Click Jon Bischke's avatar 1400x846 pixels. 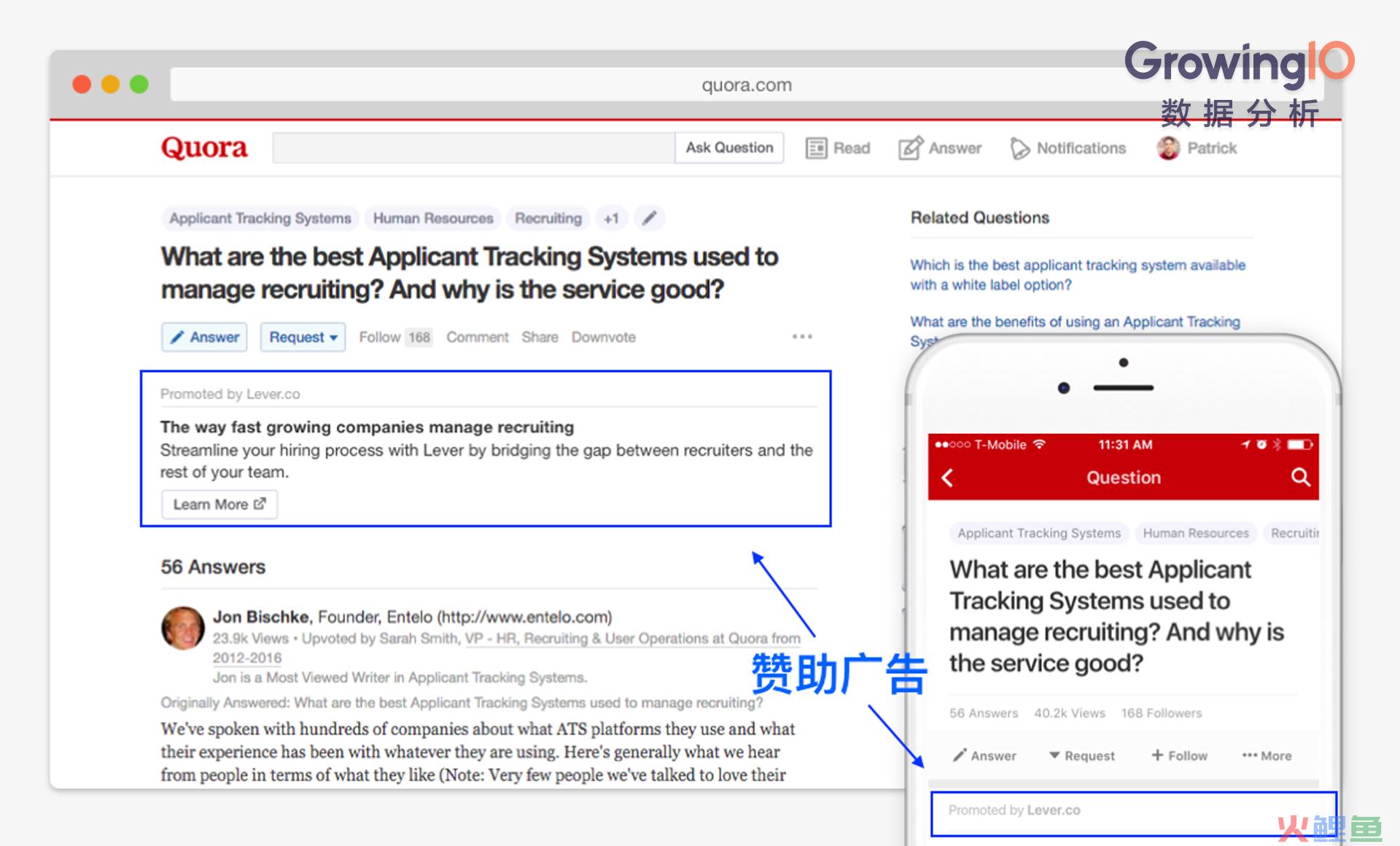[x=182, y=627]
